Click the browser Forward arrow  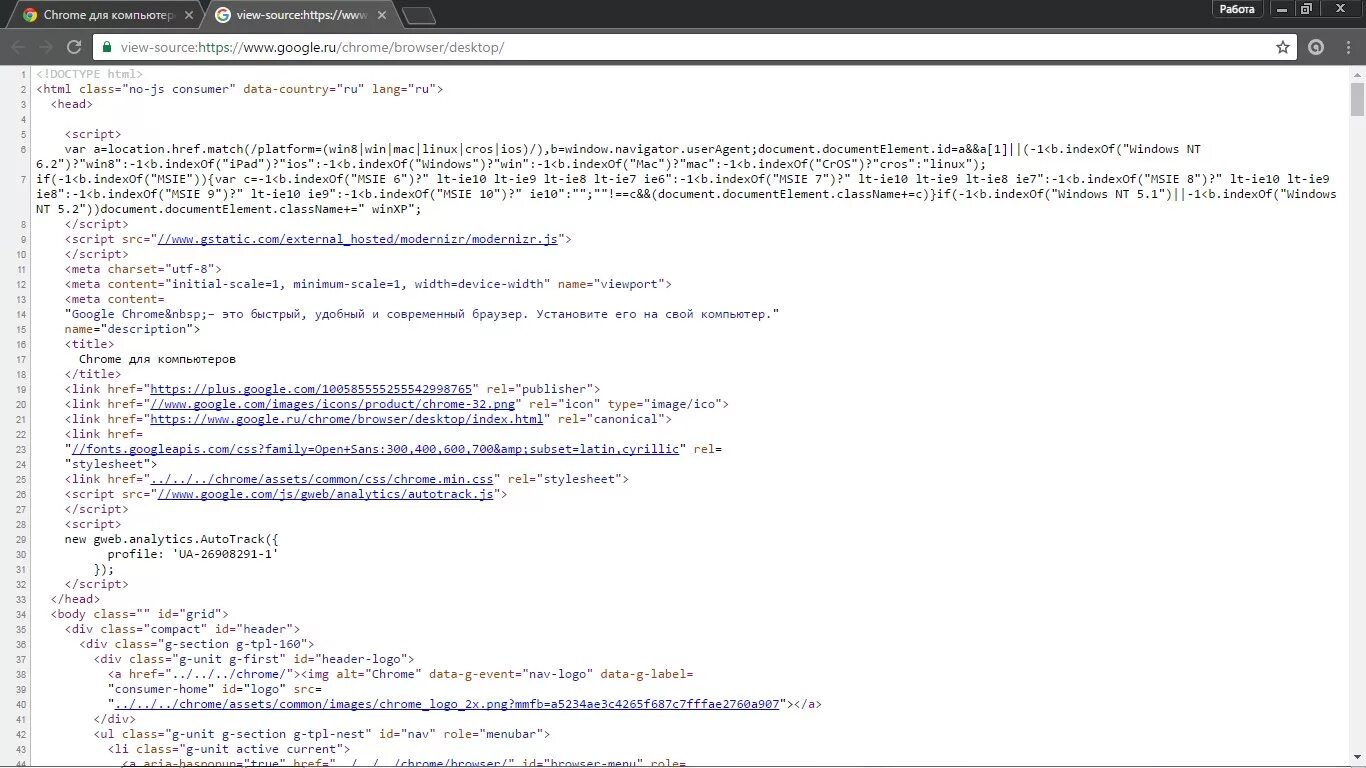pyautogui.click(x=46, y=47)
